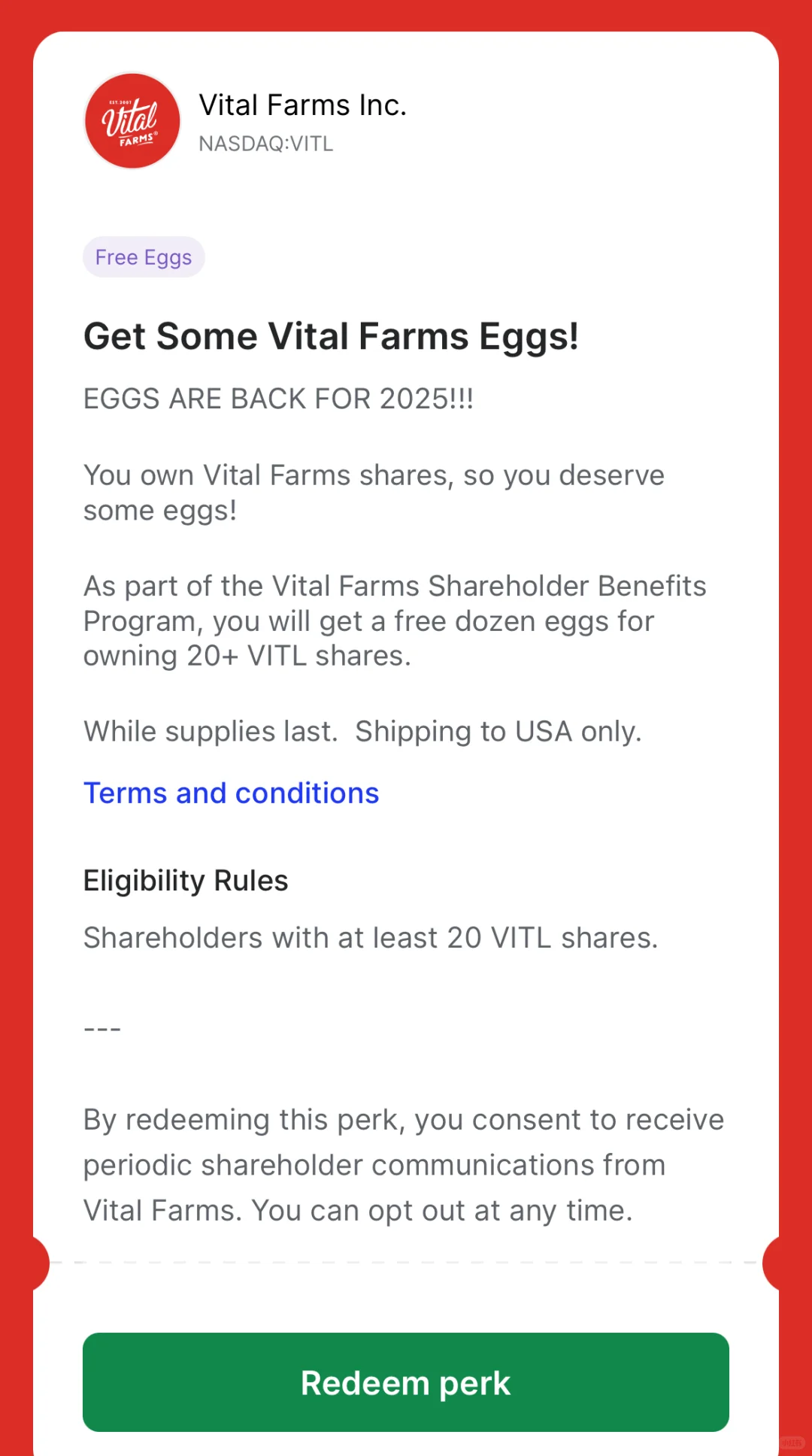Tap the Vital Farms round logo

coord(132,120)
